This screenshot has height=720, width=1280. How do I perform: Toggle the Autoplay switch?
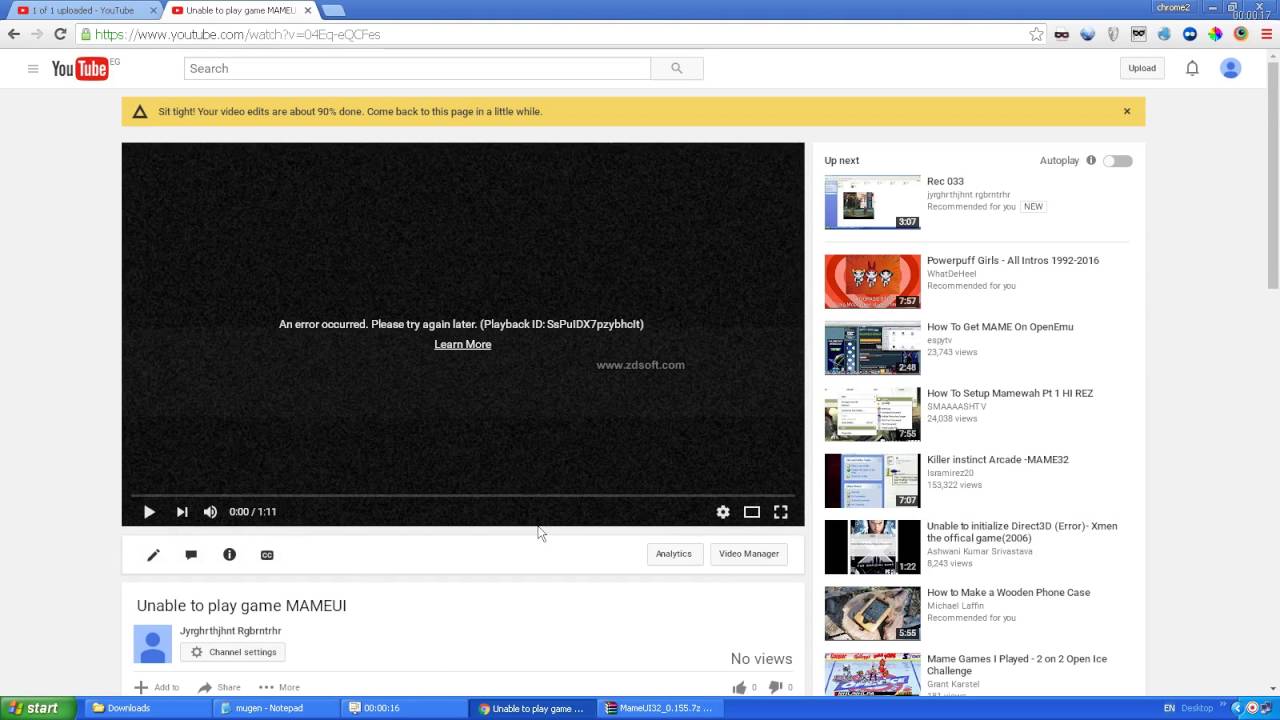point(1118,161)
